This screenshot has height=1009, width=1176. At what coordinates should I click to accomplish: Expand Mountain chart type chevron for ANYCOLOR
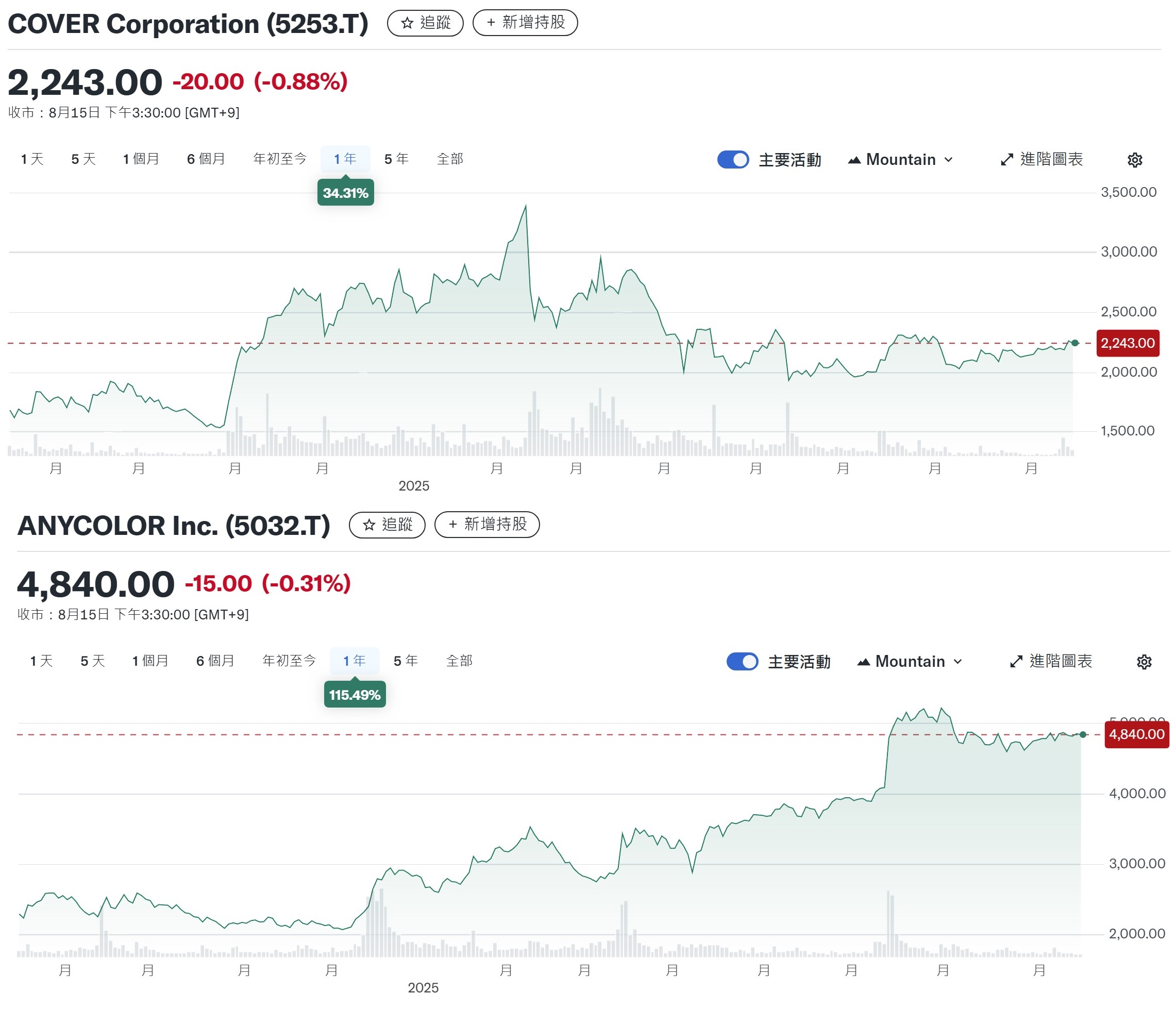pos(958,662)
